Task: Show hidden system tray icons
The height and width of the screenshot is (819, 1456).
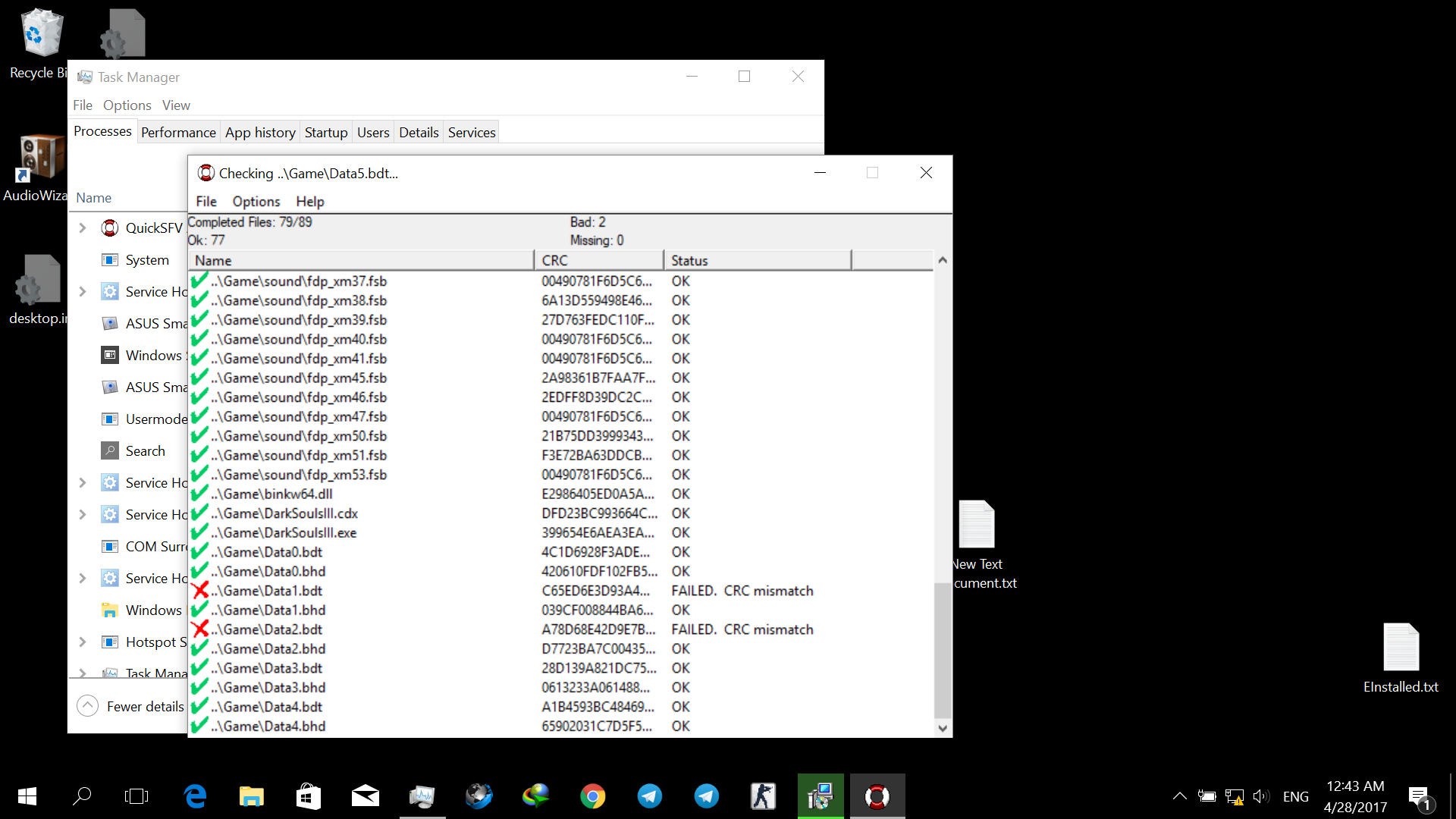Action: point(1179,796)
